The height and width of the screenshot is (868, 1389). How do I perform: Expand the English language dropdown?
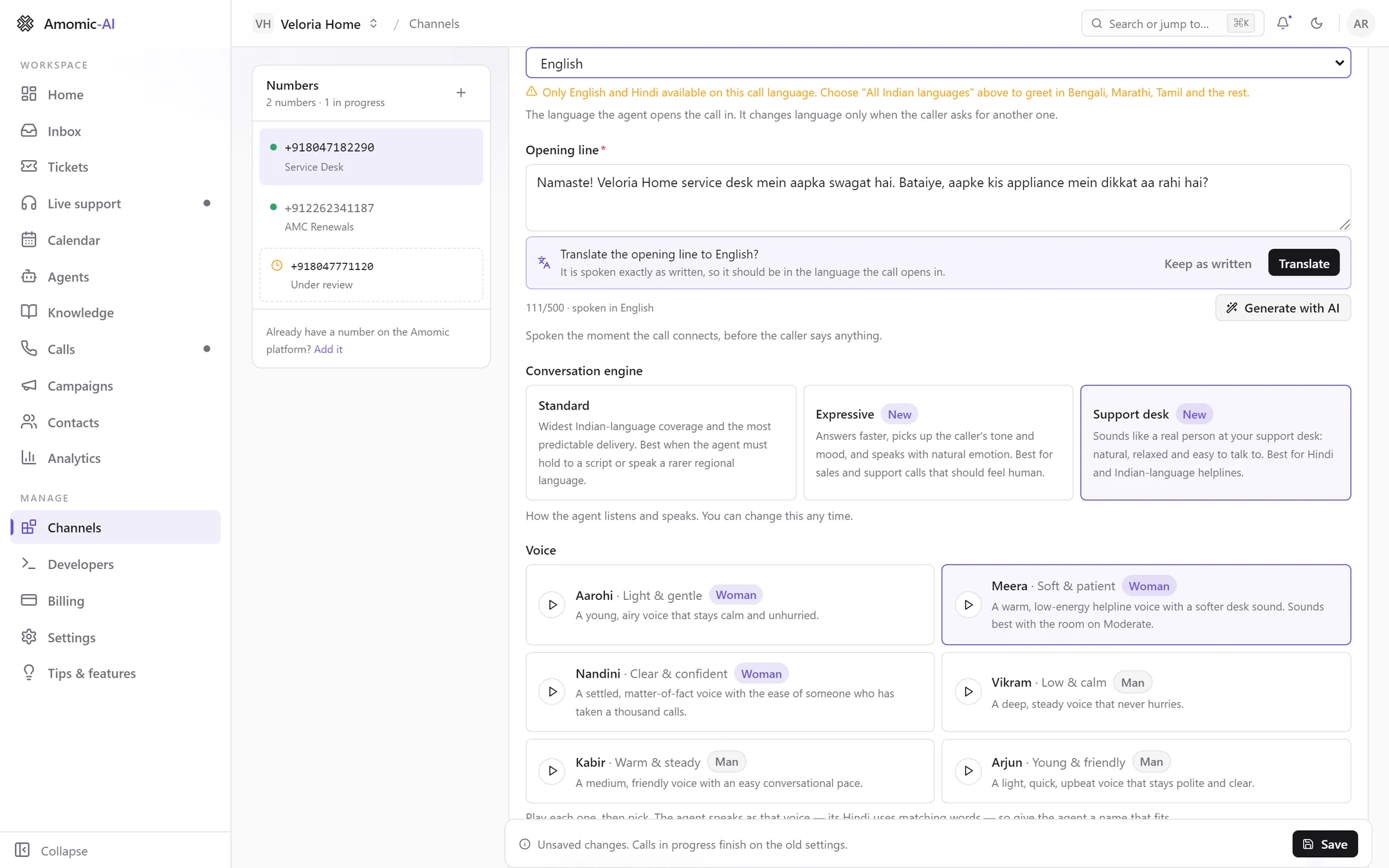click(x=938, y=63)
